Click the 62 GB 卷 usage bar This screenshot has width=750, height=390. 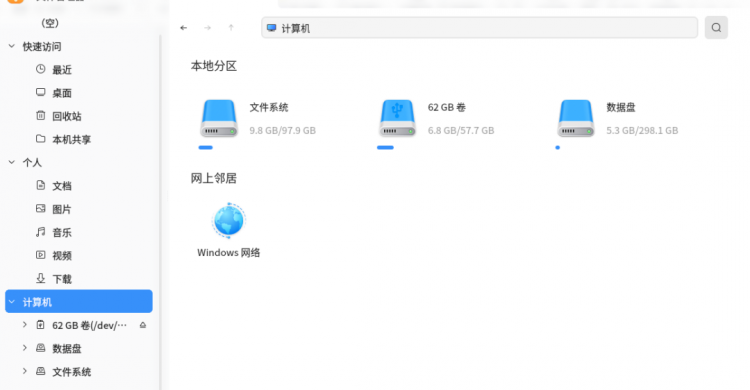385,147
